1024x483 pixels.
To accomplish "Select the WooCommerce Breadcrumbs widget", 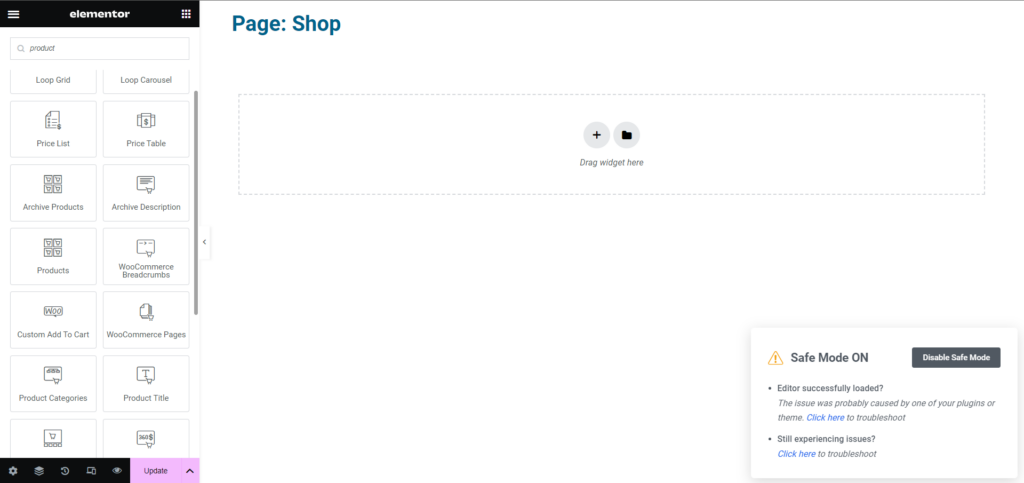I will click(x=146, y=256).
